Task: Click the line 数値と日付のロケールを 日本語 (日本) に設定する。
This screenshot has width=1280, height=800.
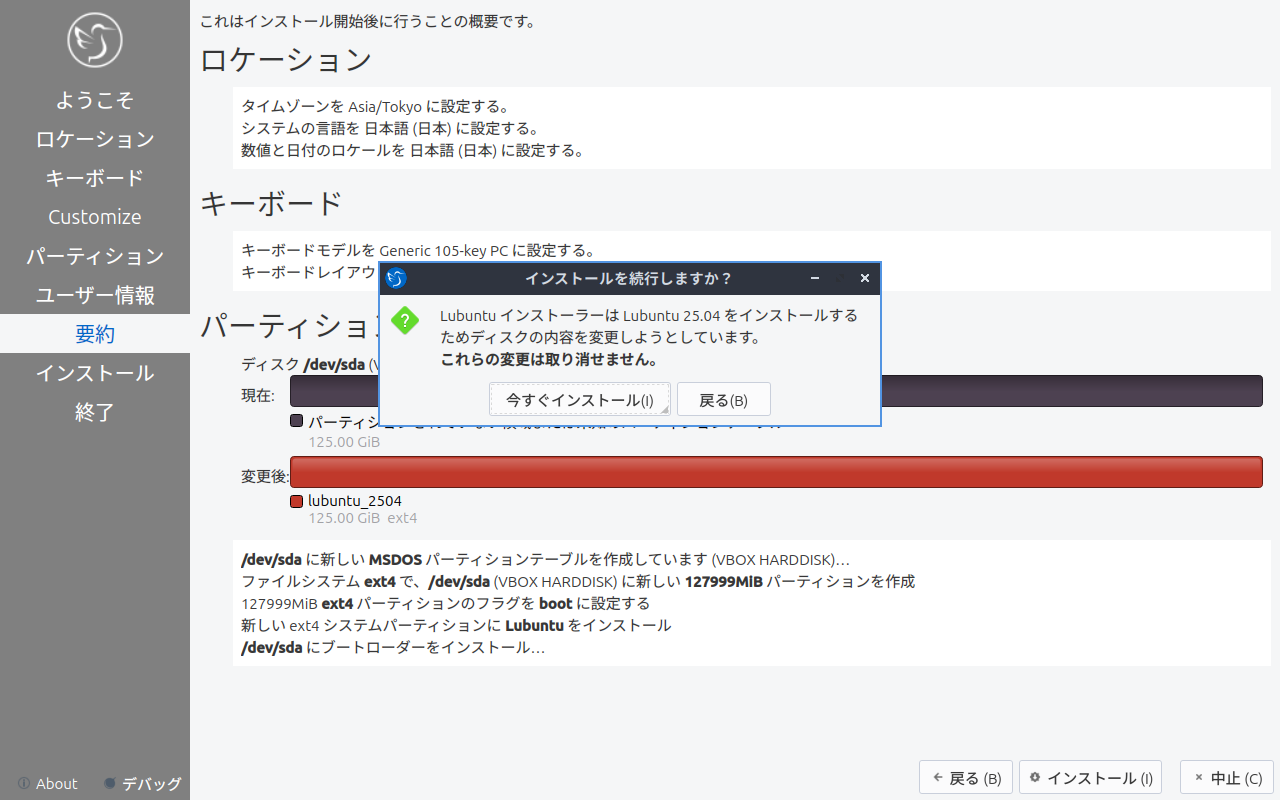Action: [x=412, y=150]
